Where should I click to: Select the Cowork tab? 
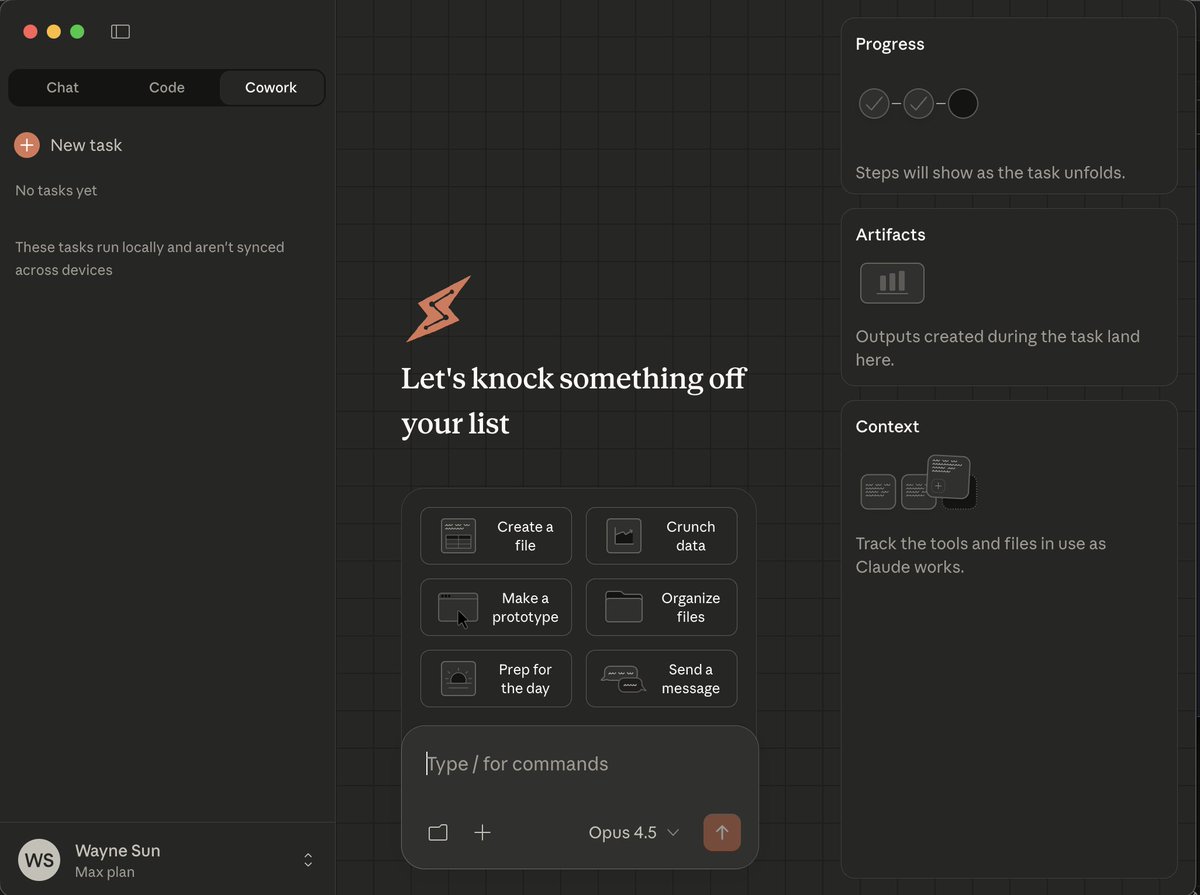coord(271,87)
